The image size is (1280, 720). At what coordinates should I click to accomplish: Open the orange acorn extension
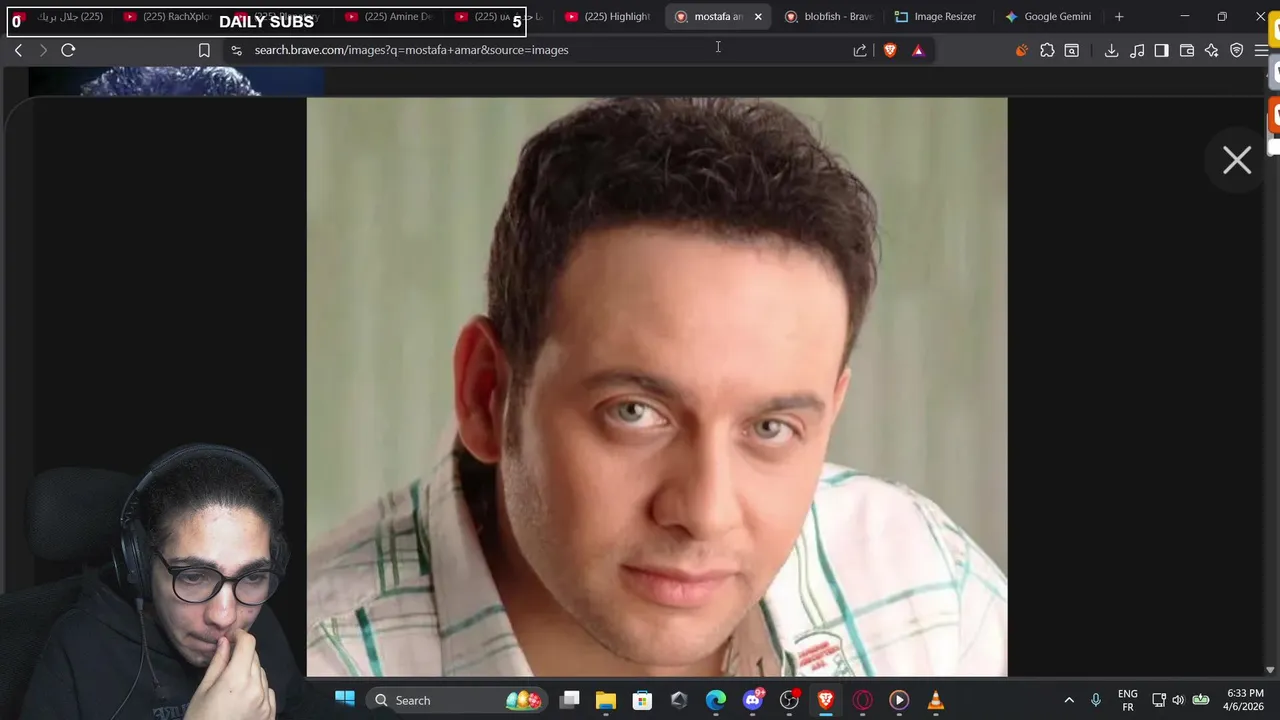pyautogui.click(x=1021, y=50)
